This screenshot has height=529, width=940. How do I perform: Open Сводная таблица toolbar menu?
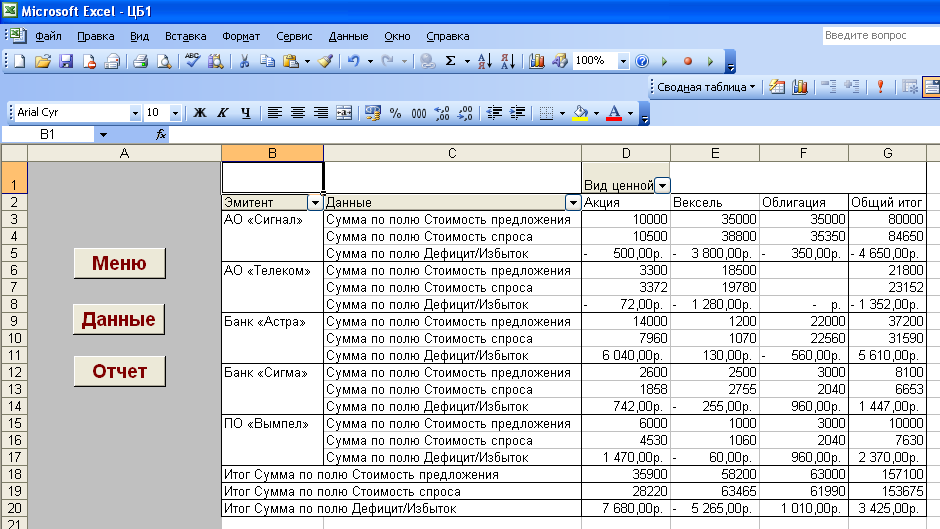click(706, 87)
